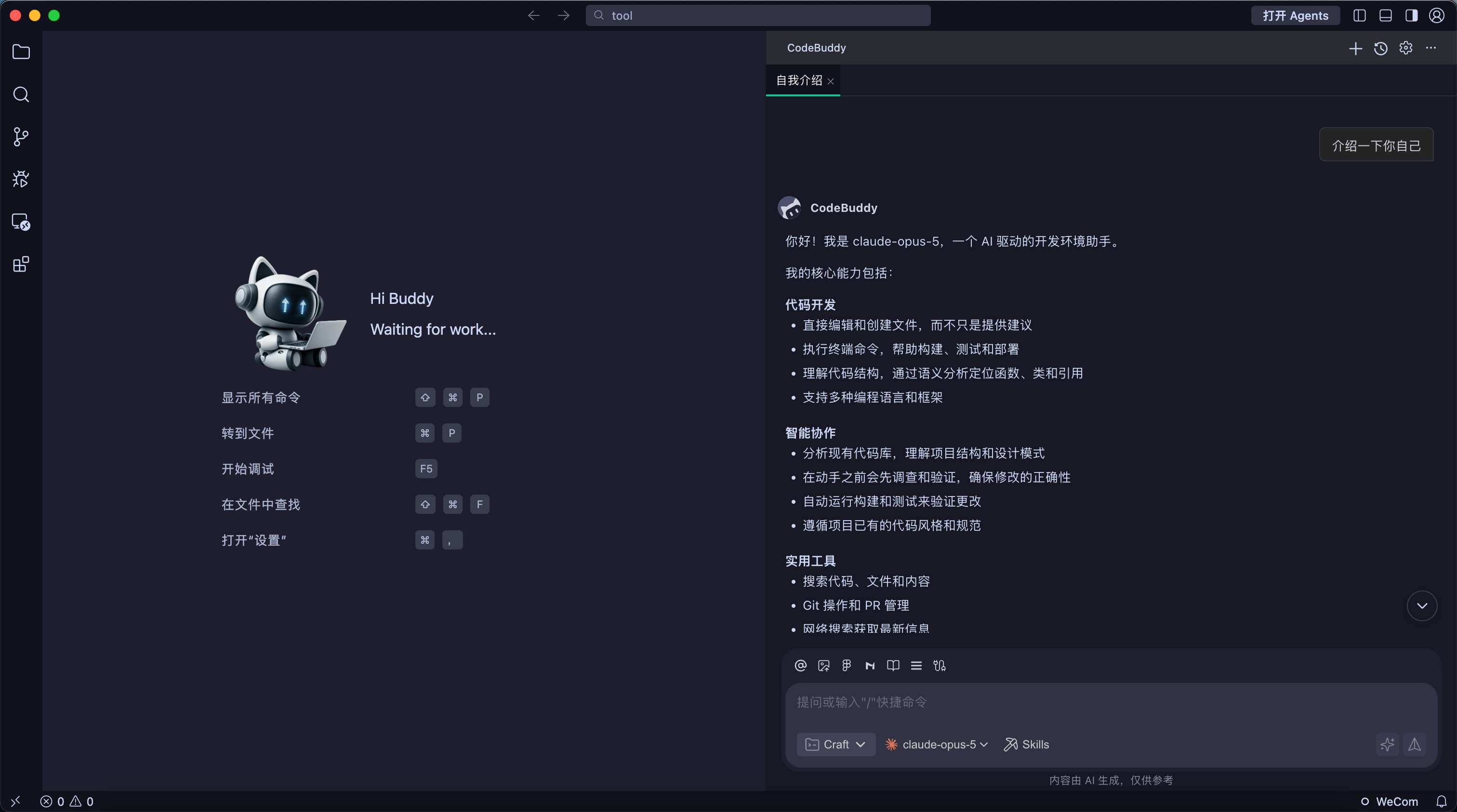Image resolution: width=1457 pixels, height=812 pixels.
Task: Click the 开始调试 shortcut entry
Action: point(248,469)
